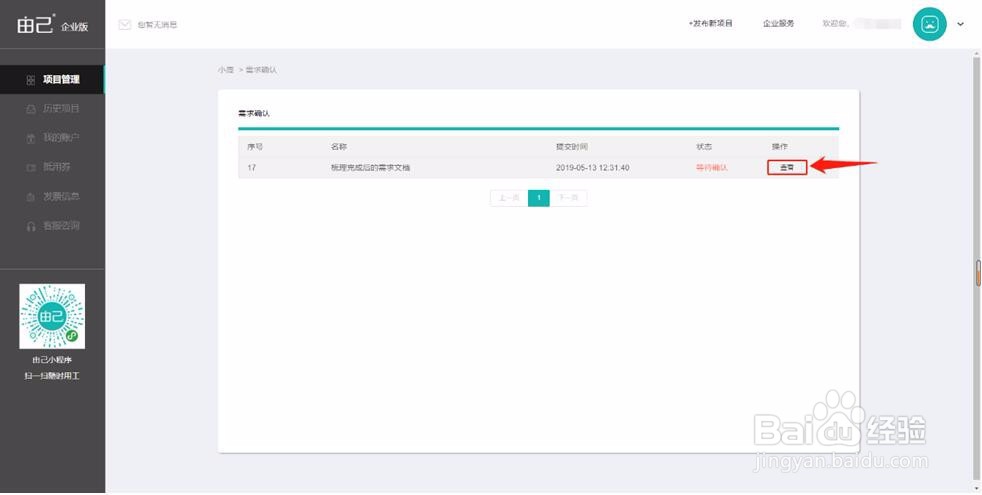Click the 项目管理 grid icon

(31, 80)
